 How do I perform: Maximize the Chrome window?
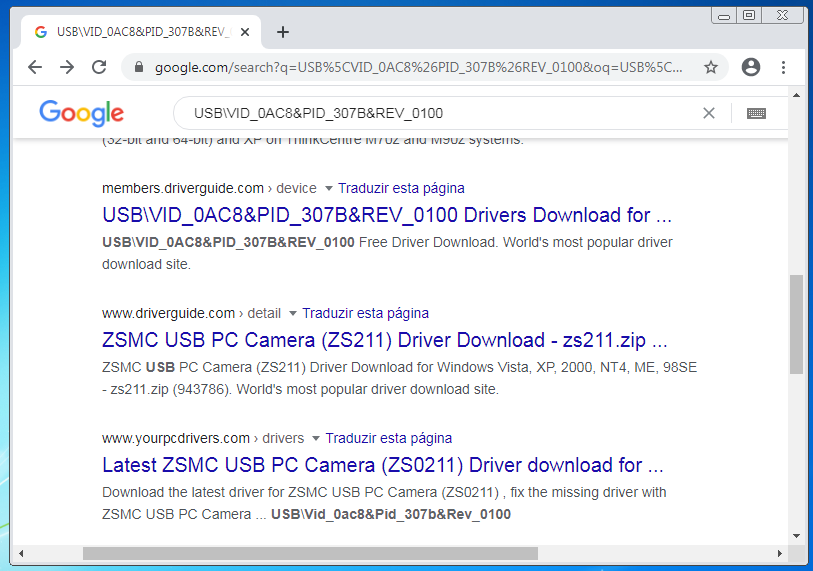(749, 16)
